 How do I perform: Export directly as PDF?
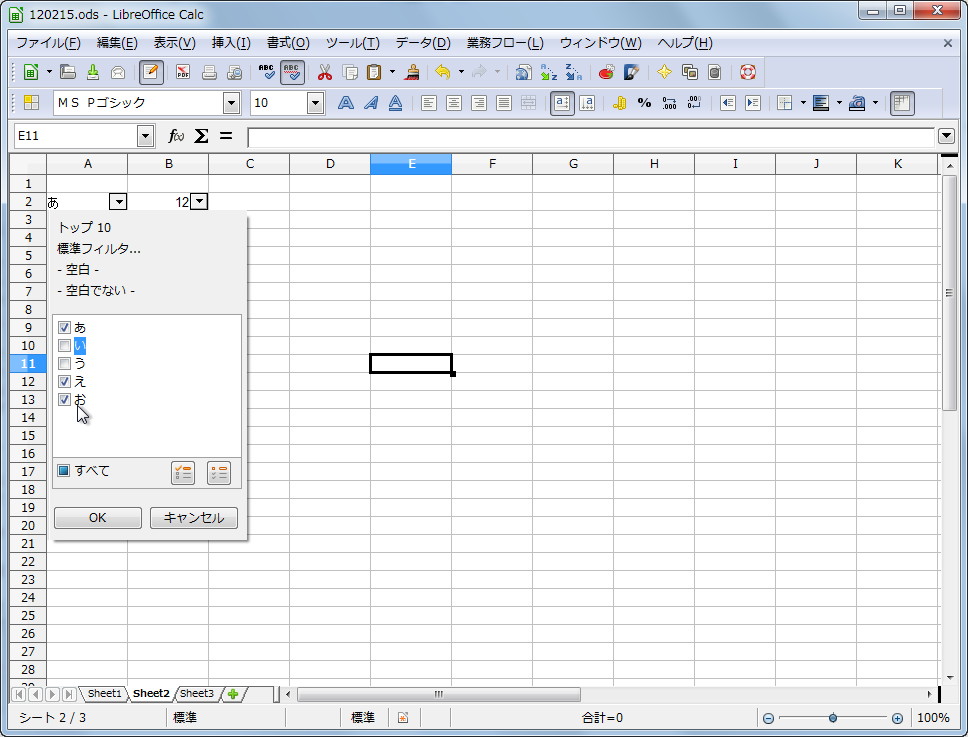click(x=183, y=72)
